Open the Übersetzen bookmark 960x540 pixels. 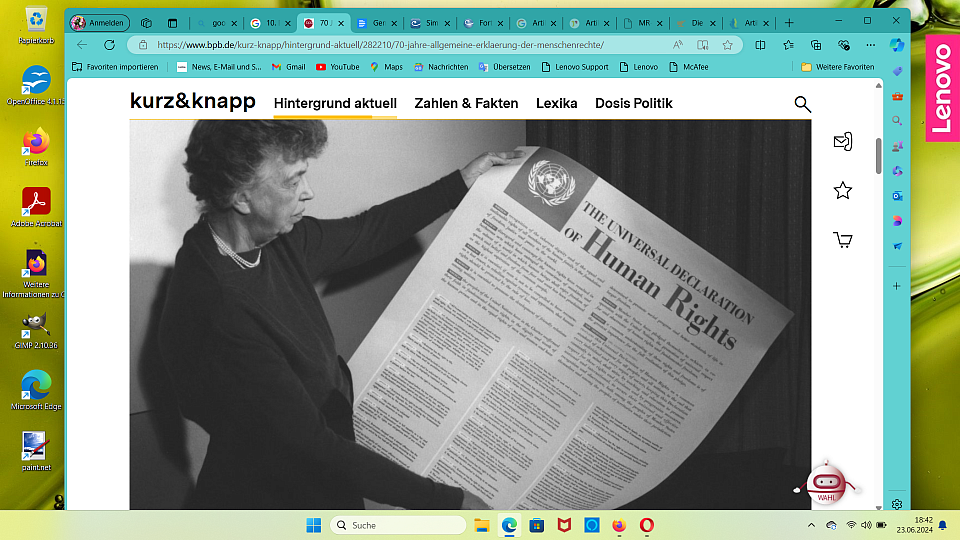click(x=504, y=67)
